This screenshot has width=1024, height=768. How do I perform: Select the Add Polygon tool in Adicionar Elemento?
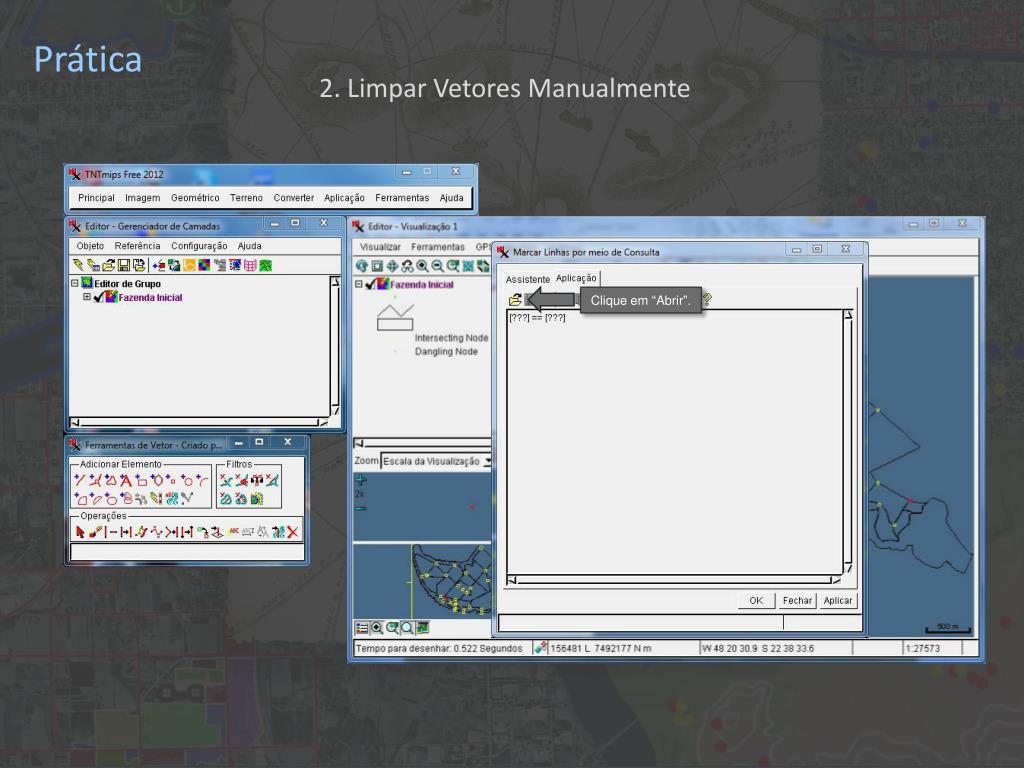point(110,480)
